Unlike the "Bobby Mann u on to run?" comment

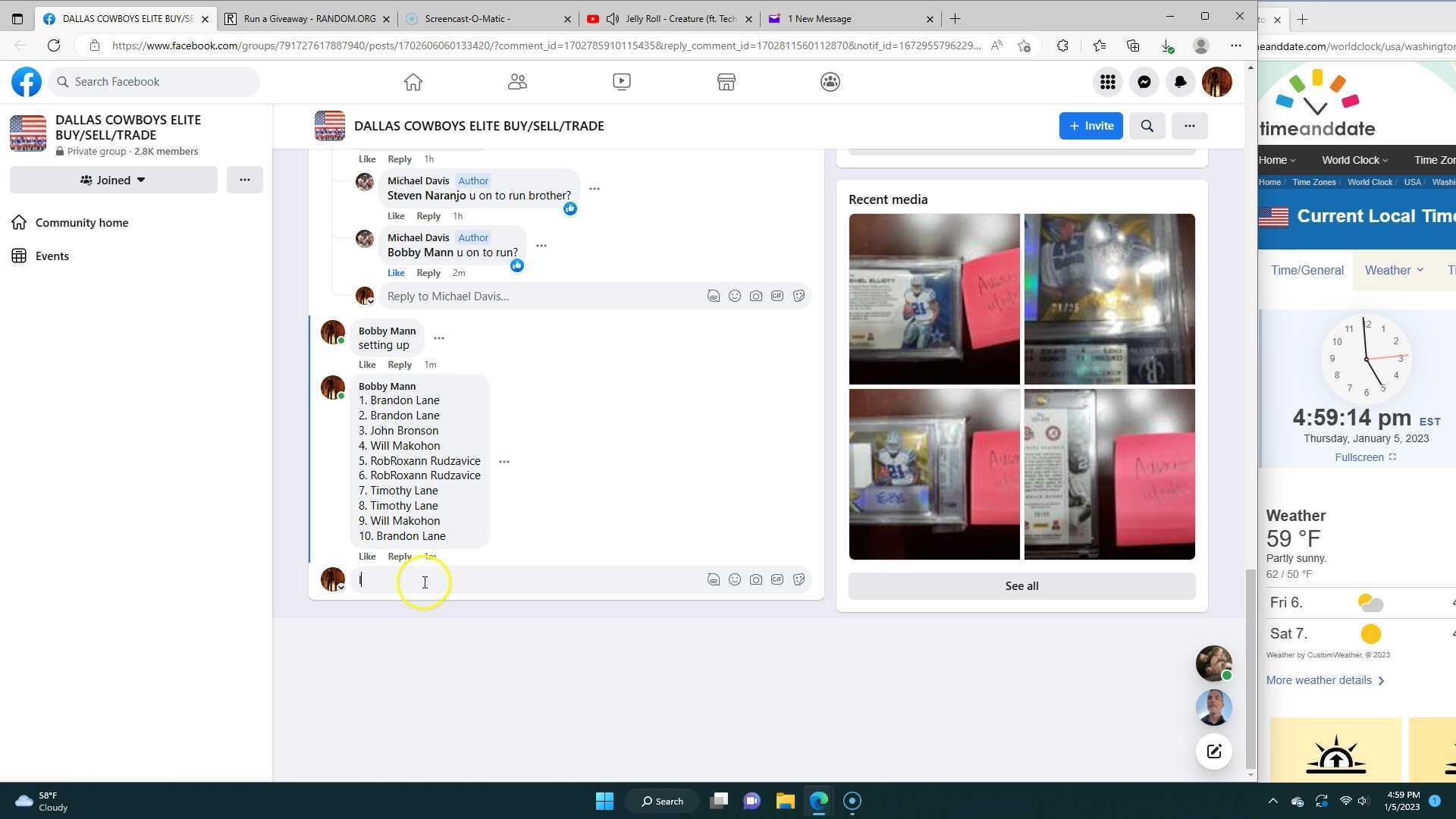coord(396,273)
